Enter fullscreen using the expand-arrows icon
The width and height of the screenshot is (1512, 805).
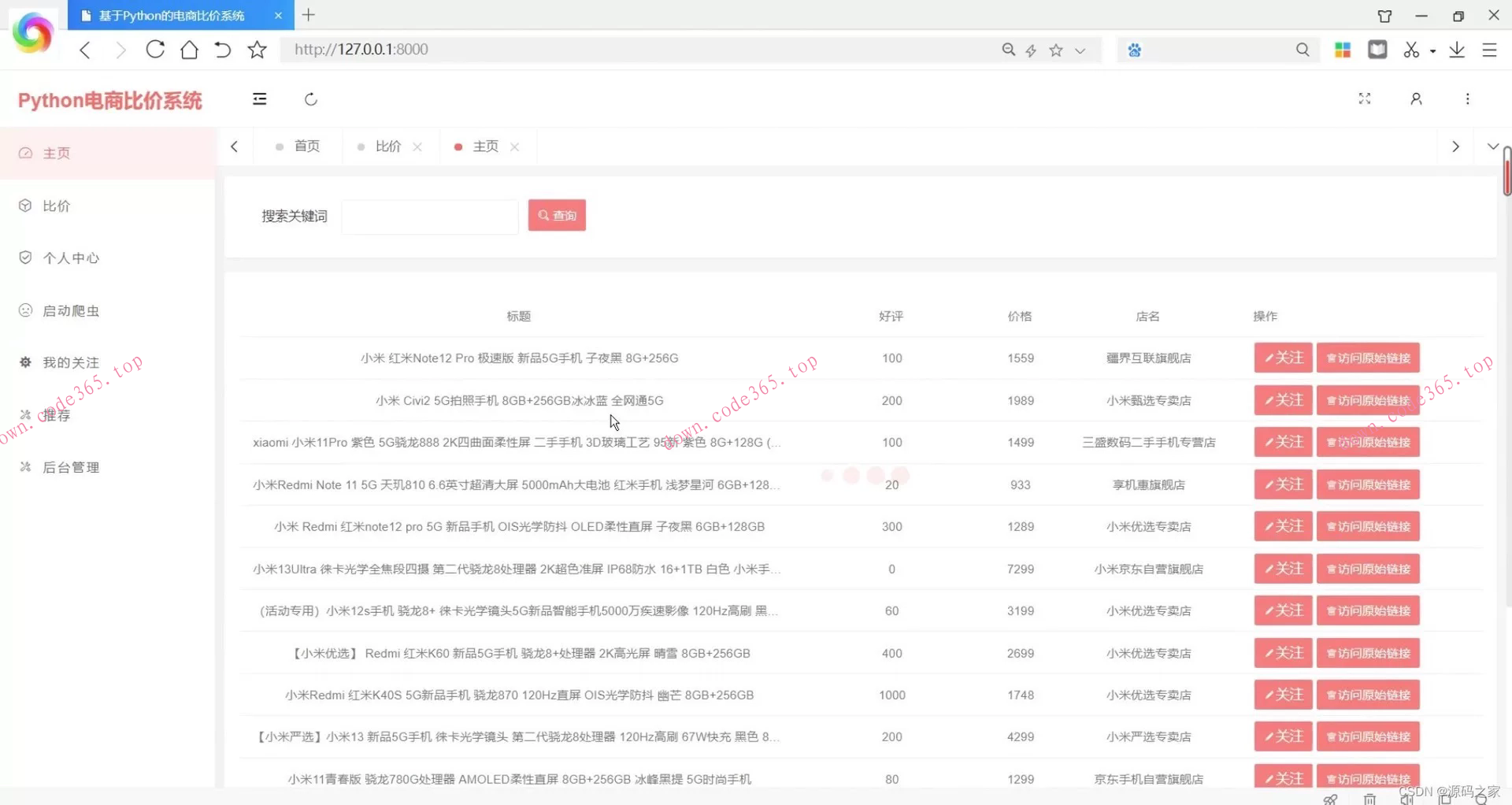(x=1365, y=98)
